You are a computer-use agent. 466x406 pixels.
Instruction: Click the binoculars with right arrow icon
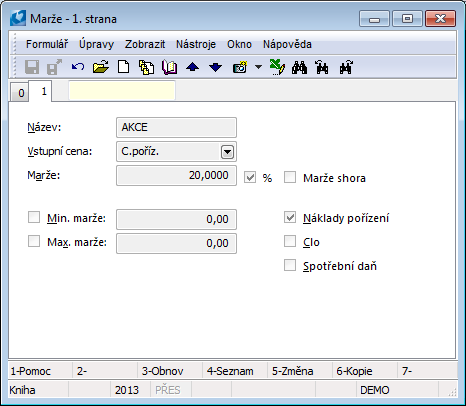pyautogui.click(x=346, y=67)
